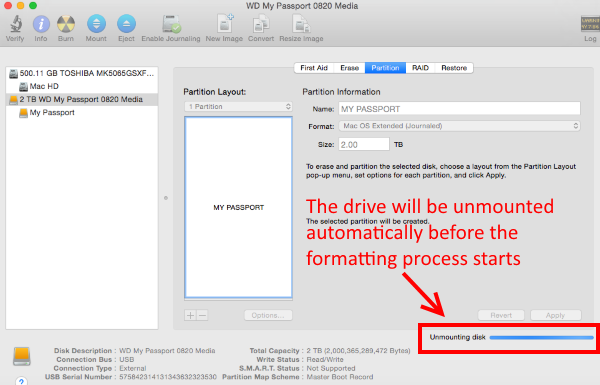The height and width of the screenshot is (385, 600).
Task: Click the Enable Journaling icon
Action: tap(171, 24)
